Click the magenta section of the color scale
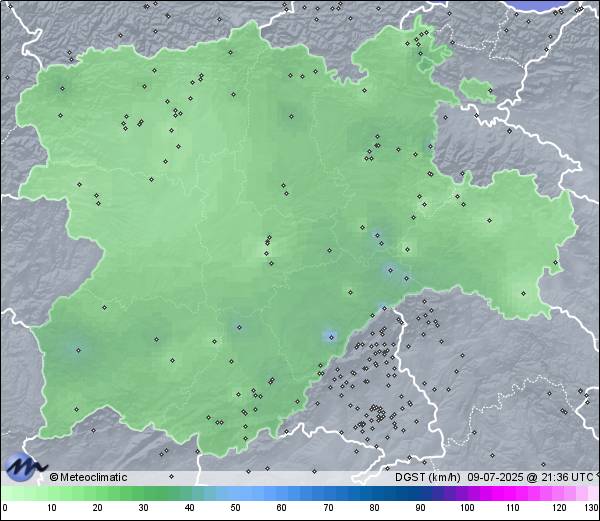The height and width of the screenshot is (521, 600). coord(509,493)
